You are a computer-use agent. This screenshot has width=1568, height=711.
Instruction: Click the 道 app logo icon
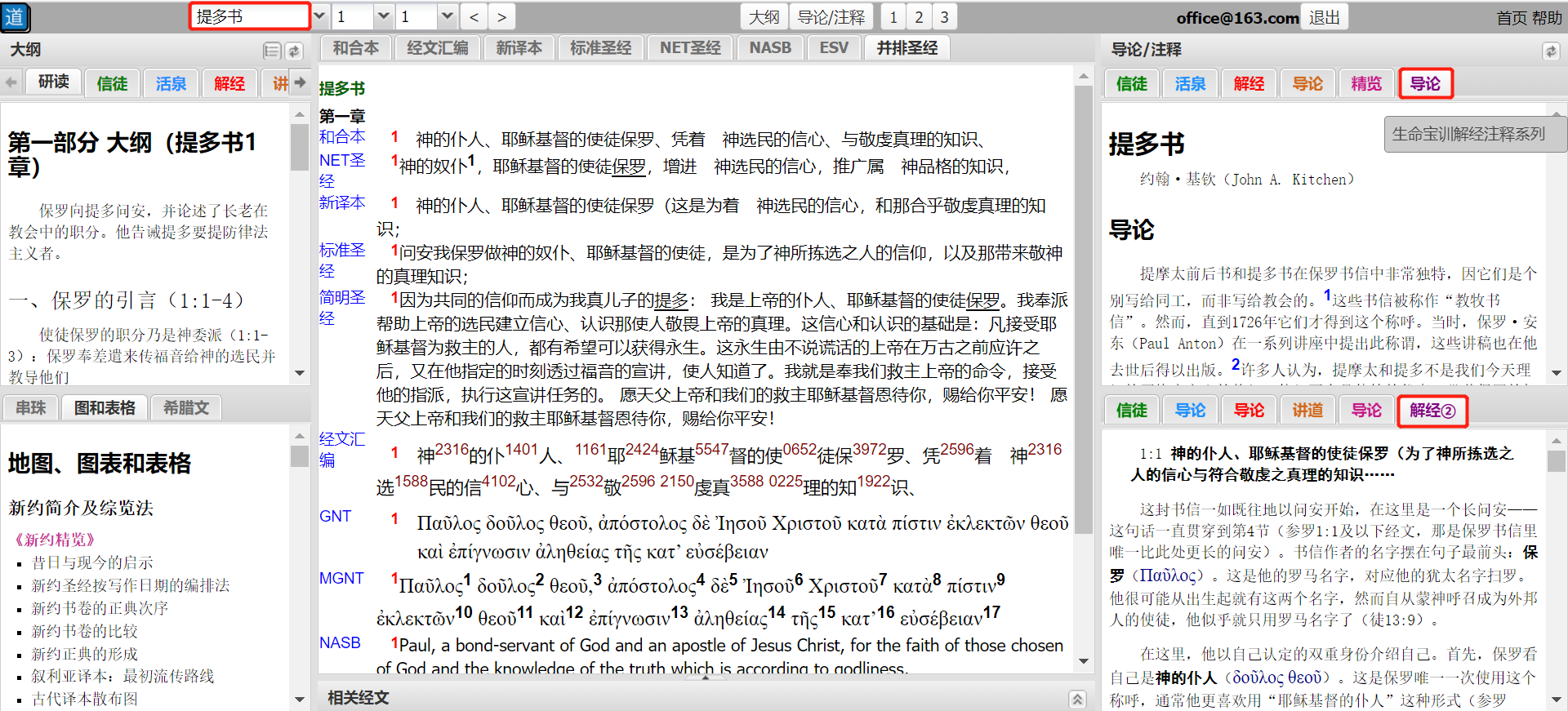(x=15, y=17)
